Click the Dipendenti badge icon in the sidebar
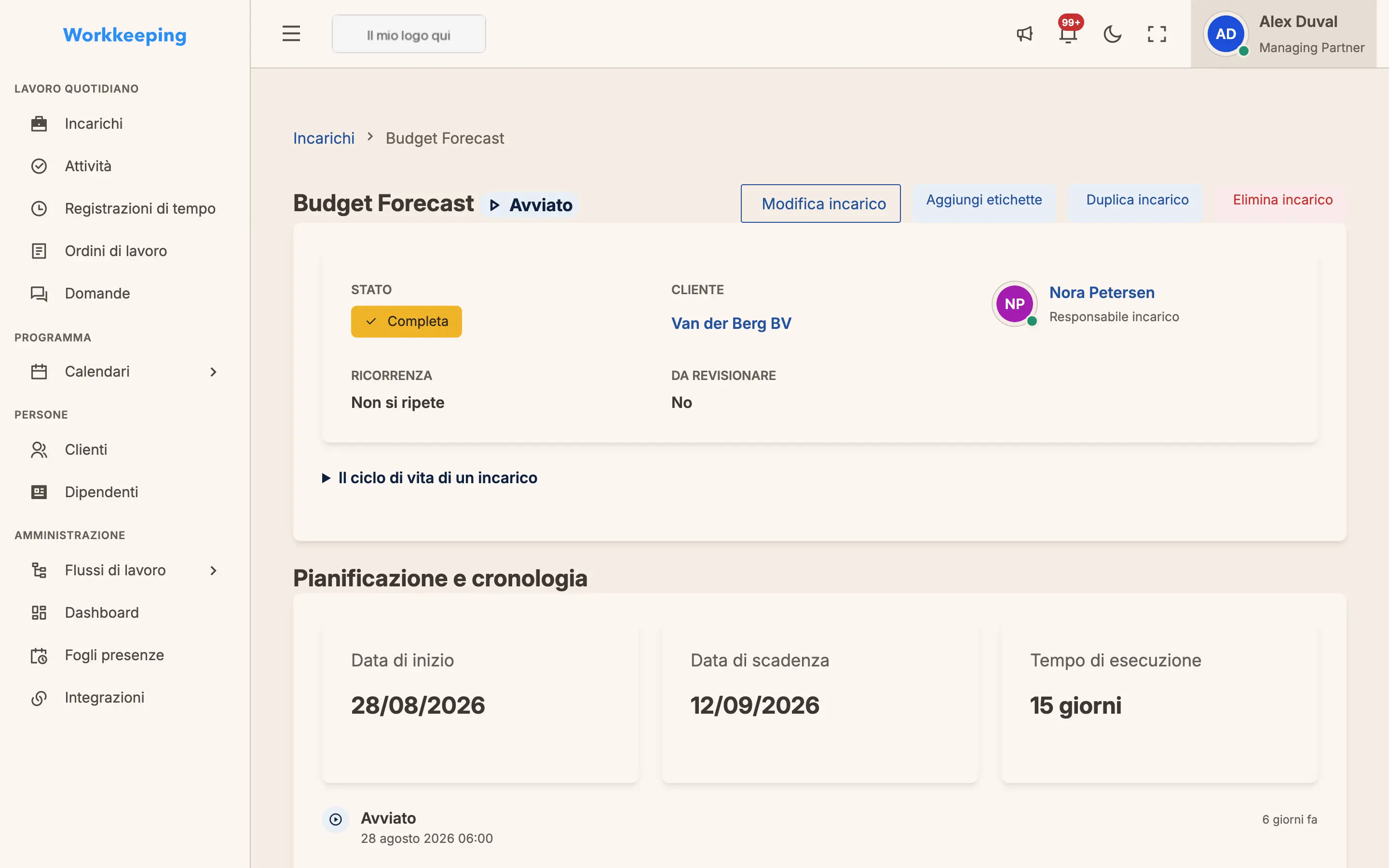Viewport: 1389px width, 868px height. click(39, 492)
